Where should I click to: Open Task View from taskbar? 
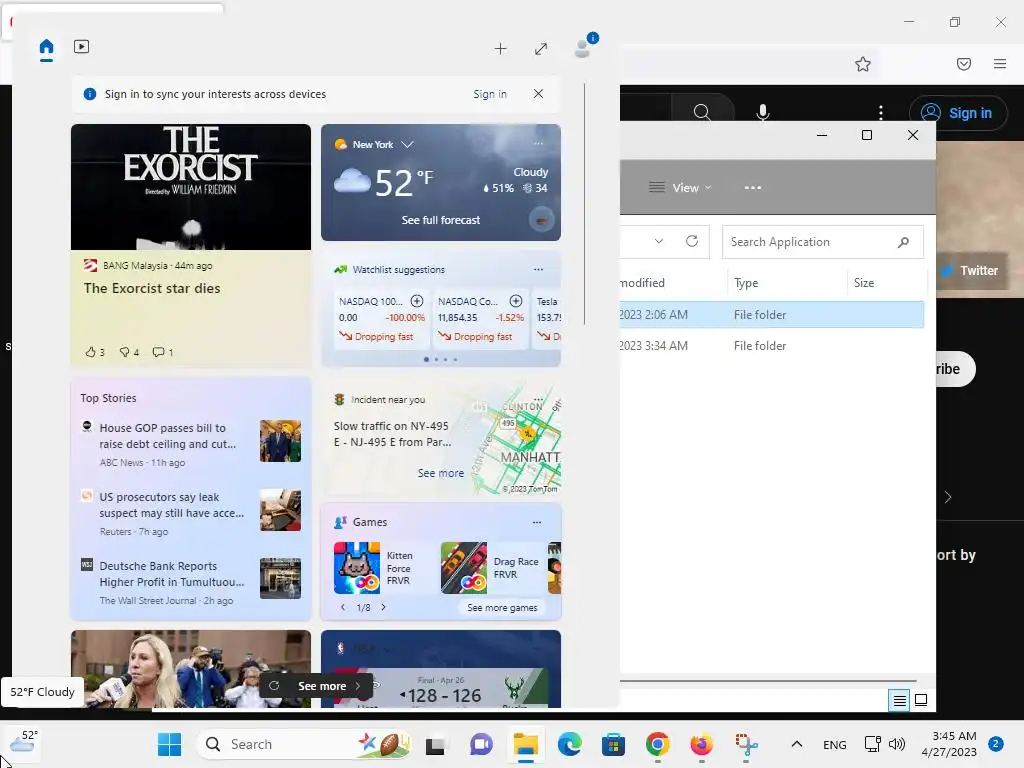(x=436, y=744)
